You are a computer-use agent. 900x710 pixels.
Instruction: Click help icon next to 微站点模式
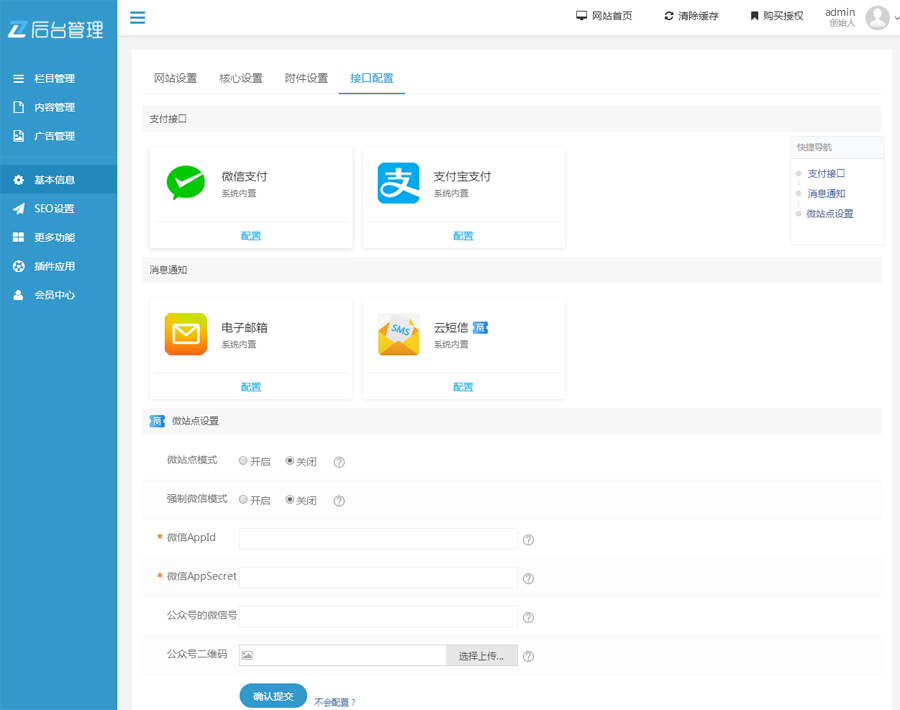(x=339, y=462)
